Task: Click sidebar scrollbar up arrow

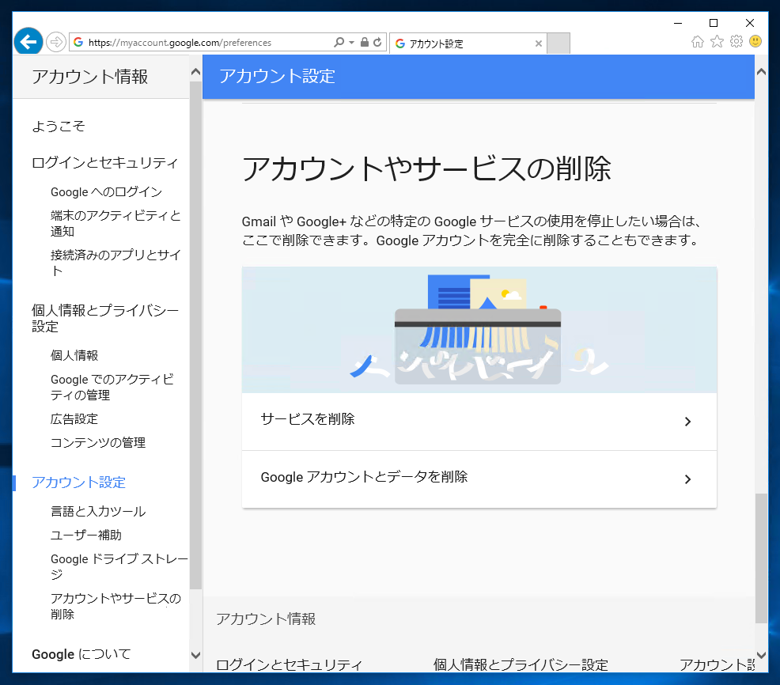Action: pyautogui.click(x=195, y=72)
